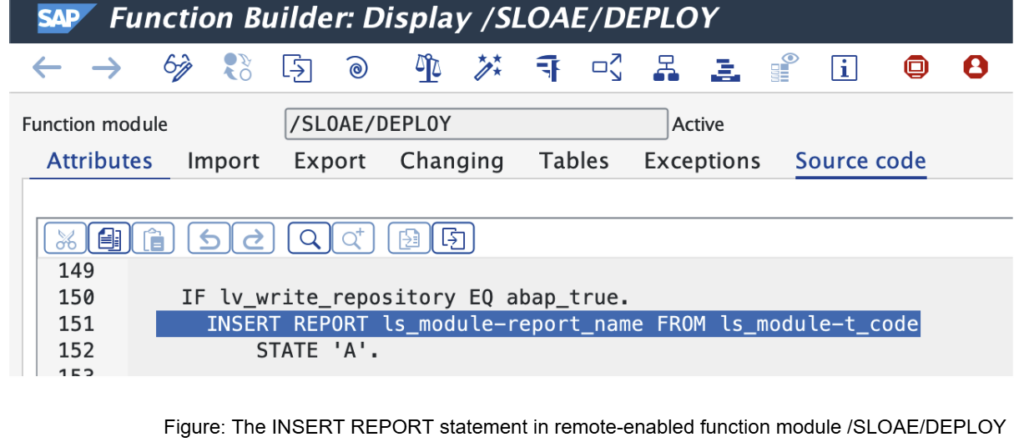The width and height of the screenshot is (1024, 442).
Task: Click the editor Redo icon
Action: click(x=253, y=238)
